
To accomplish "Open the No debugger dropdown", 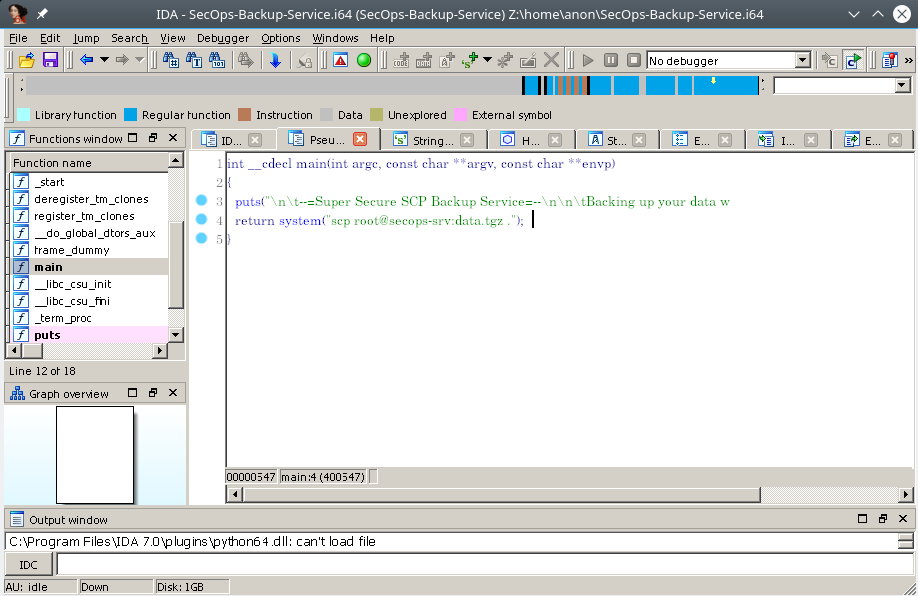I will click(x=802, y=61).
